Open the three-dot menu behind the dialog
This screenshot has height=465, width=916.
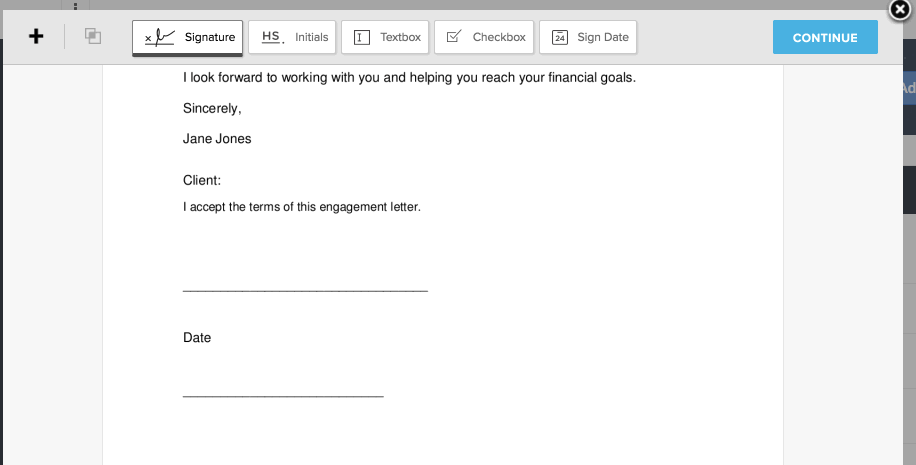pyautogui.click(x=75, y=6)
